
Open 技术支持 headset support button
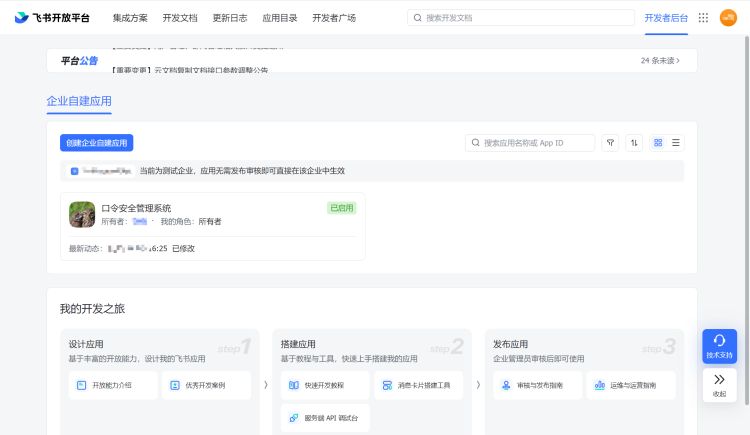719,346
